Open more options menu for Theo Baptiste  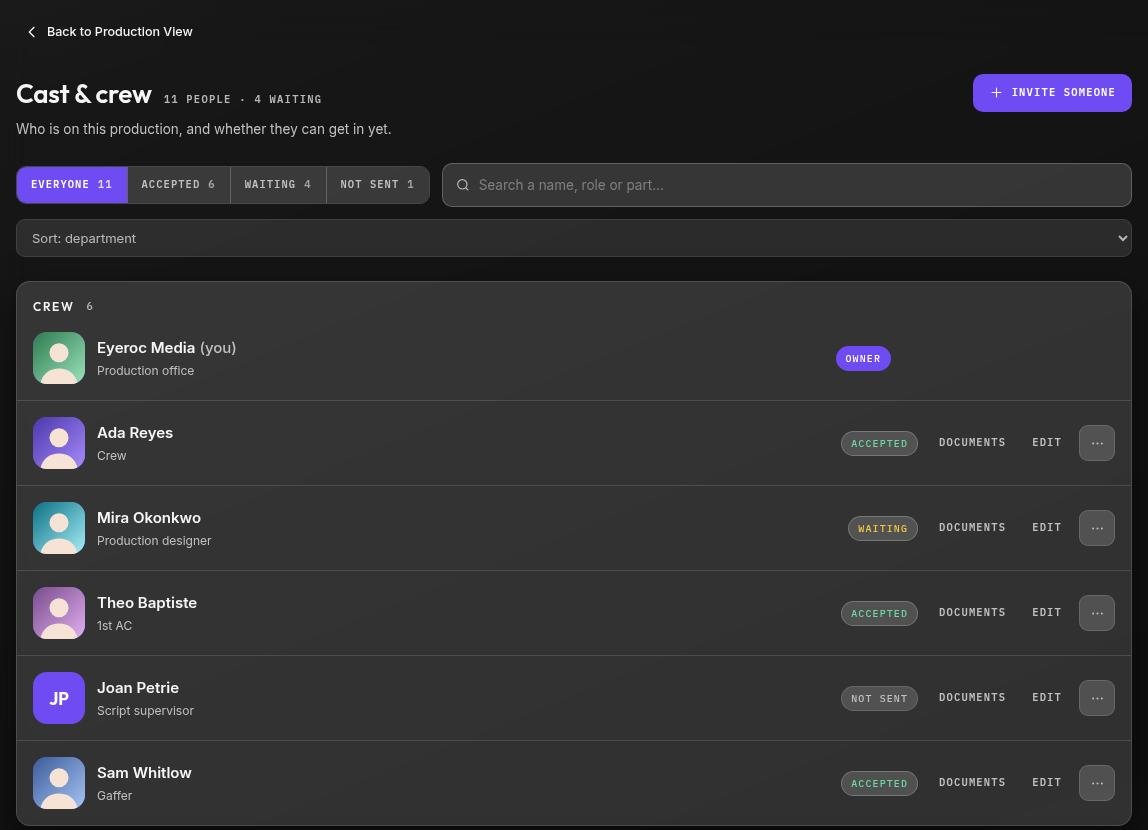point(1097,613)
